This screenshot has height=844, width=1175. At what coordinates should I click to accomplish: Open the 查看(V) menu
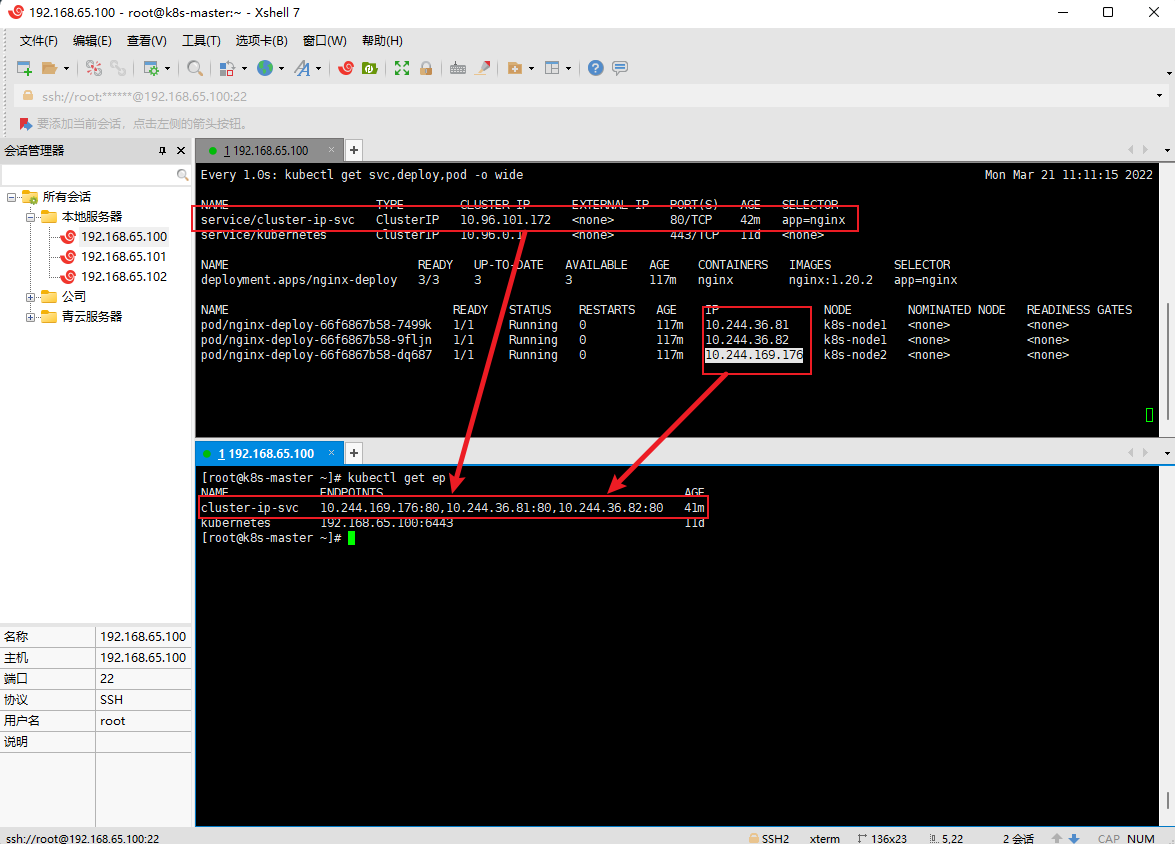tap(146, 40)
